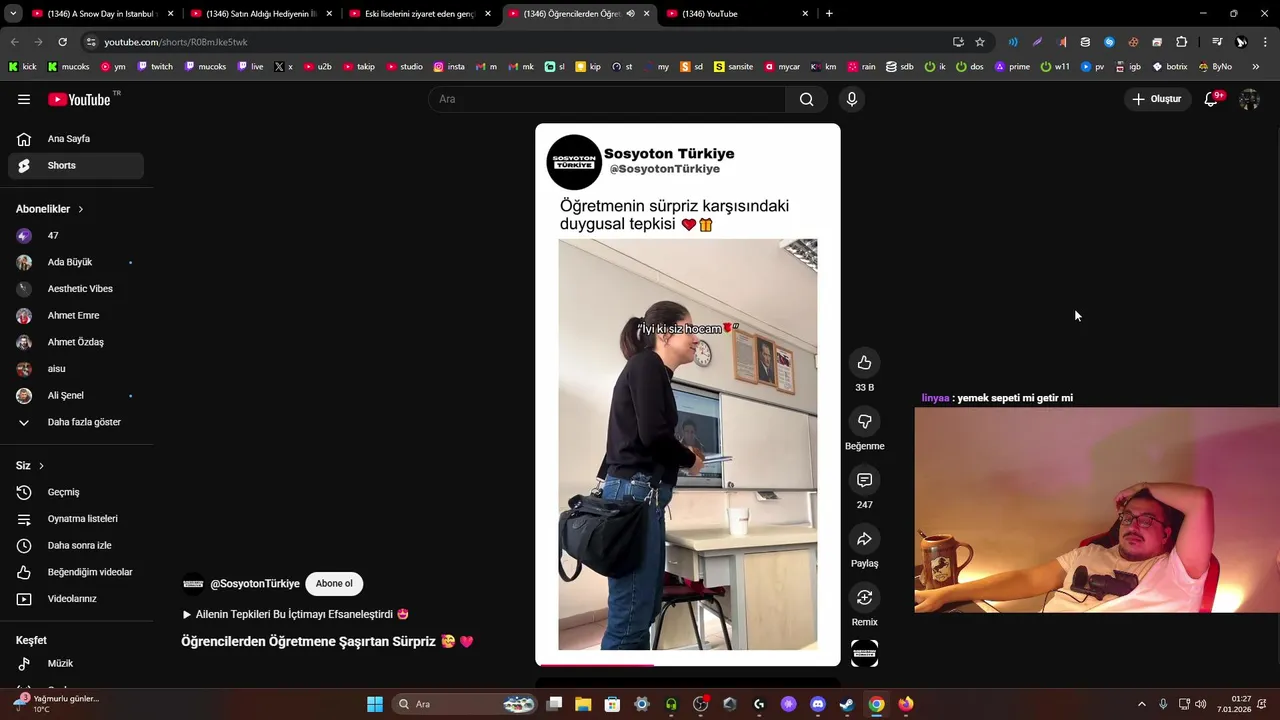Open the tab search dropdown arrow
The height and width of the screenshot is (720, 1280).
pyautogui.click(x=13, y=14)
